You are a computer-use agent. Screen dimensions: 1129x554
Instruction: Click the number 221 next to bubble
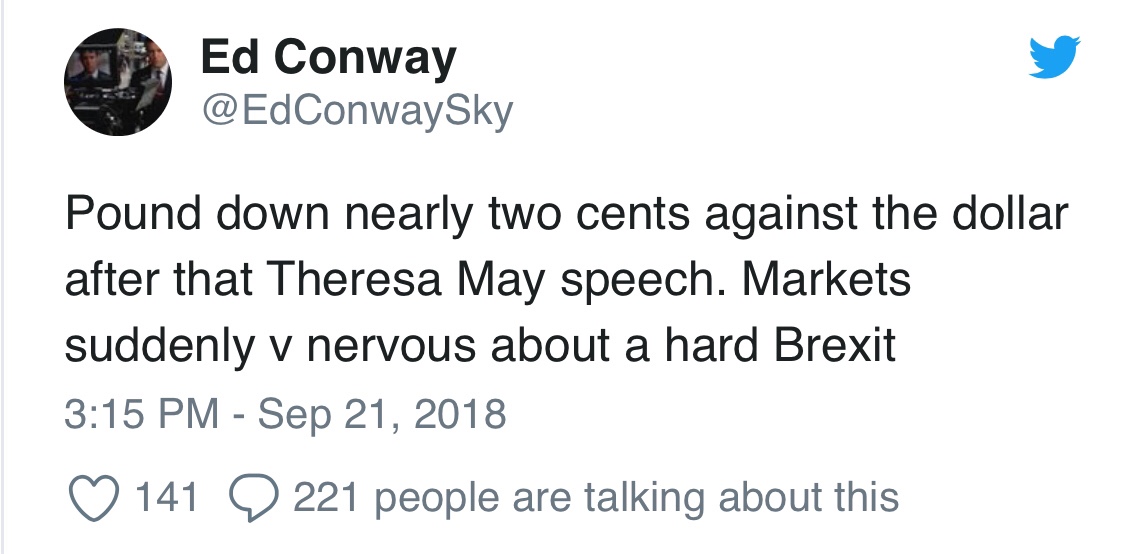click(x=326, y=496)
